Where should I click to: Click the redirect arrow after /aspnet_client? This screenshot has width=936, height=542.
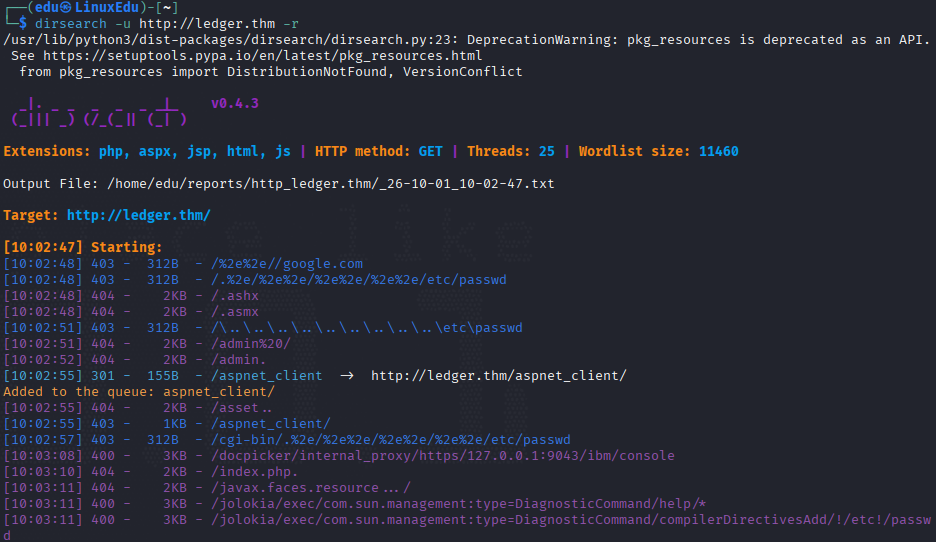pyautogui.click(x=347, y=375)
